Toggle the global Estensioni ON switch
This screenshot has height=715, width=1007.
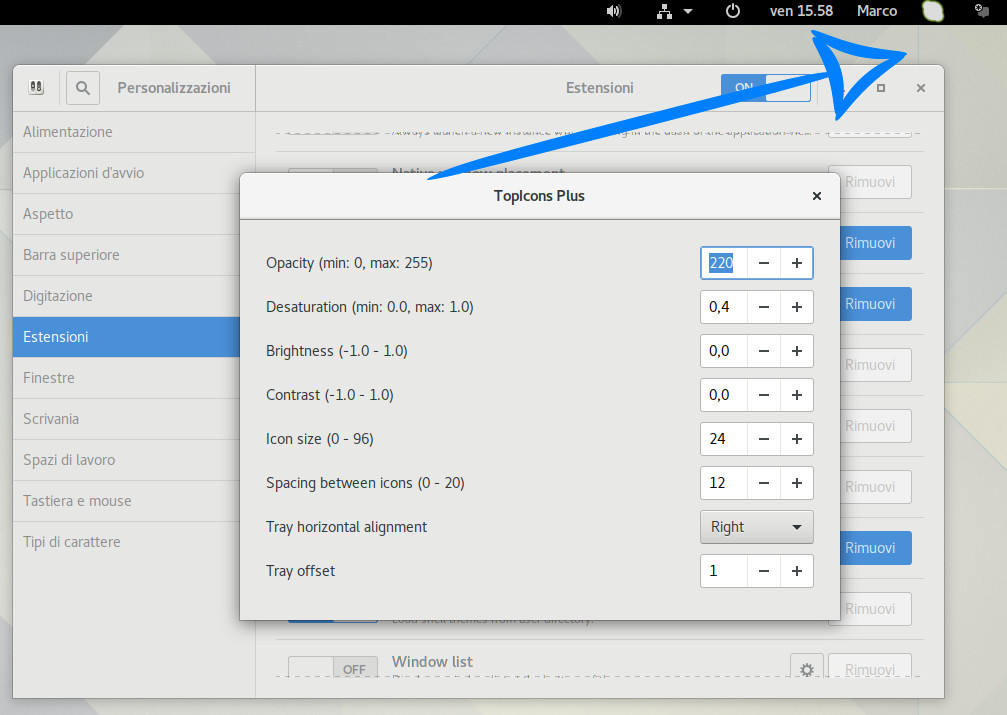pos(766,88)
